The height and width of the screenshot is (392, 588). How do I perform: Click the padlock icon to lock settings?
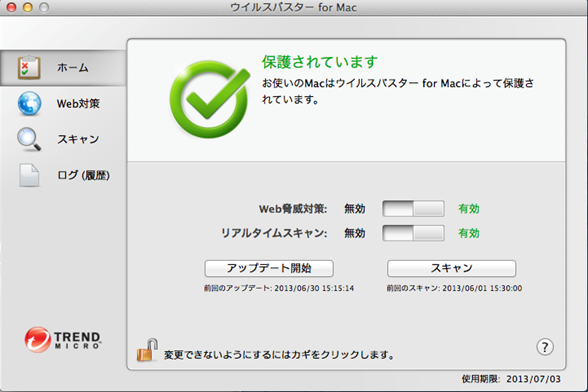[x=147, y=350]
